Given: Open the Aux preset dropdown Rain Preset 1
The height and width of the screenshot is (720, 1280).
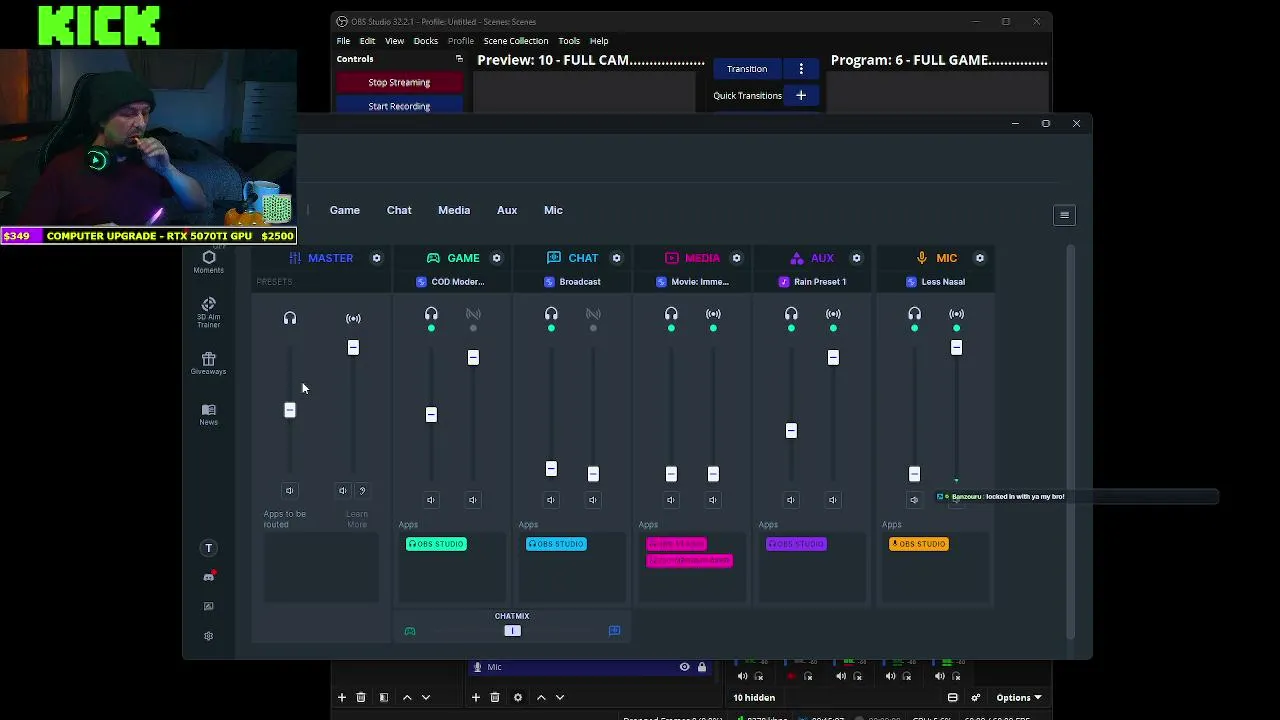Looking at the screenshot, I should (x=812, y=282).
